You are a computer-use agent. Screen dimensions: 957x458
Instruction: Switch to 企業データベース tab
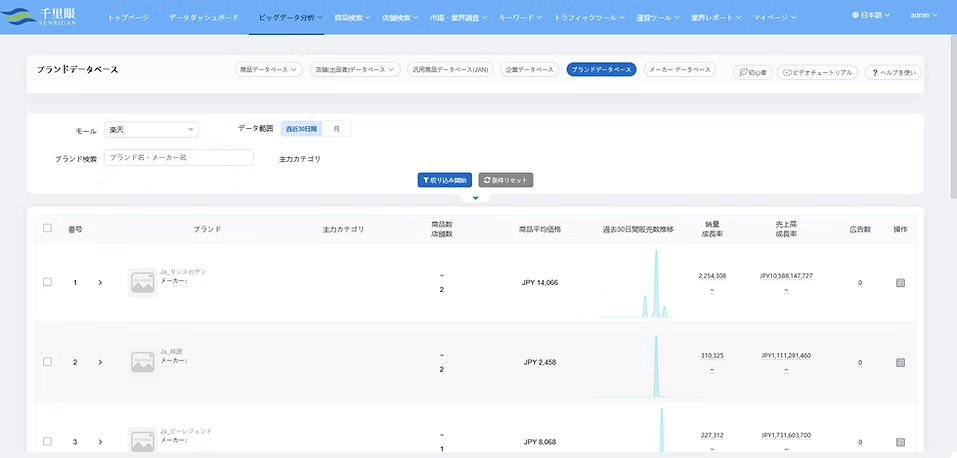(530, 70)
